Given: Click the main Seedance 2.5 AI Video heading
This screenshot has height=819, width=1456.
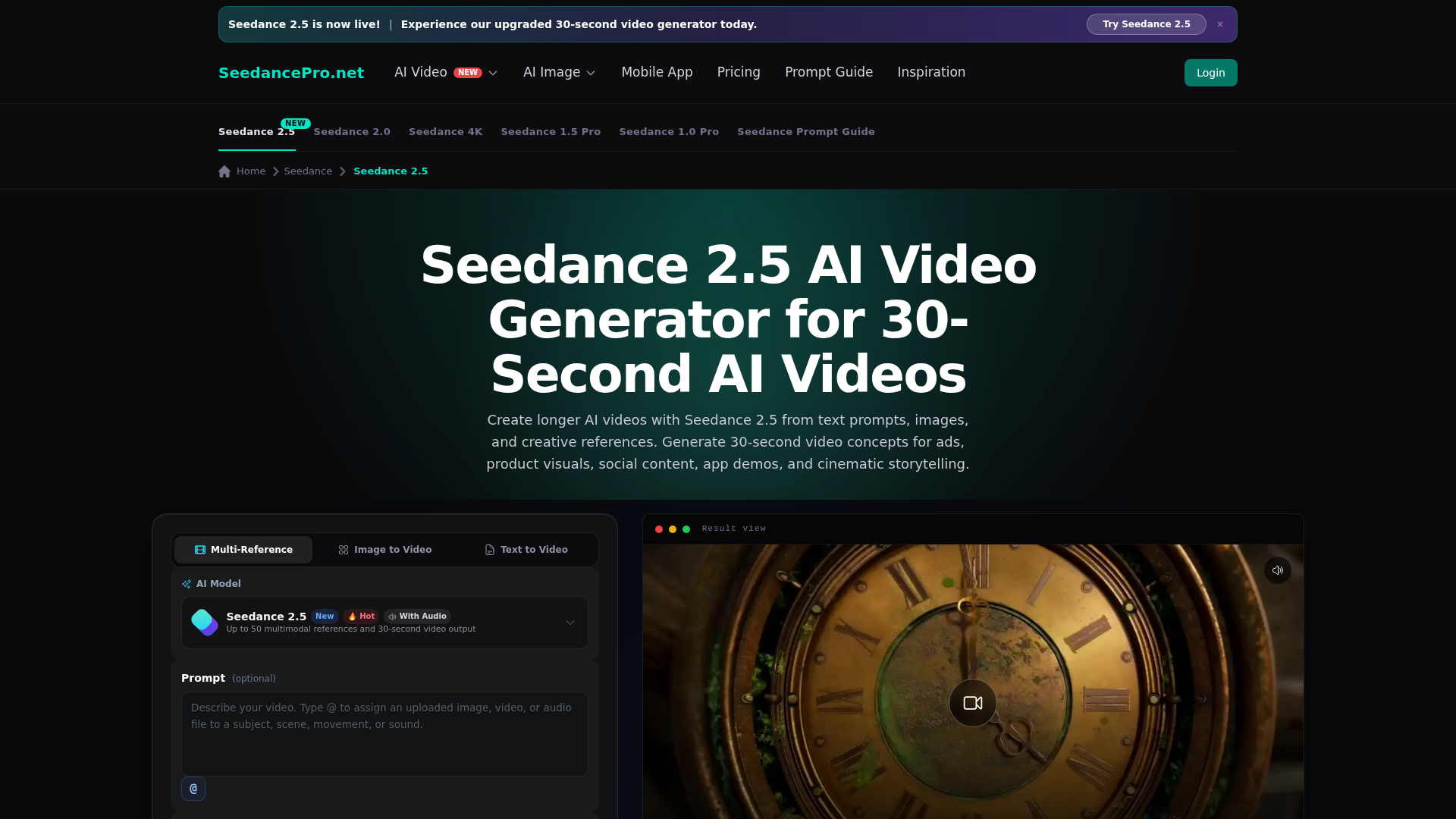Looking at the screenshot, I should 728,319.
